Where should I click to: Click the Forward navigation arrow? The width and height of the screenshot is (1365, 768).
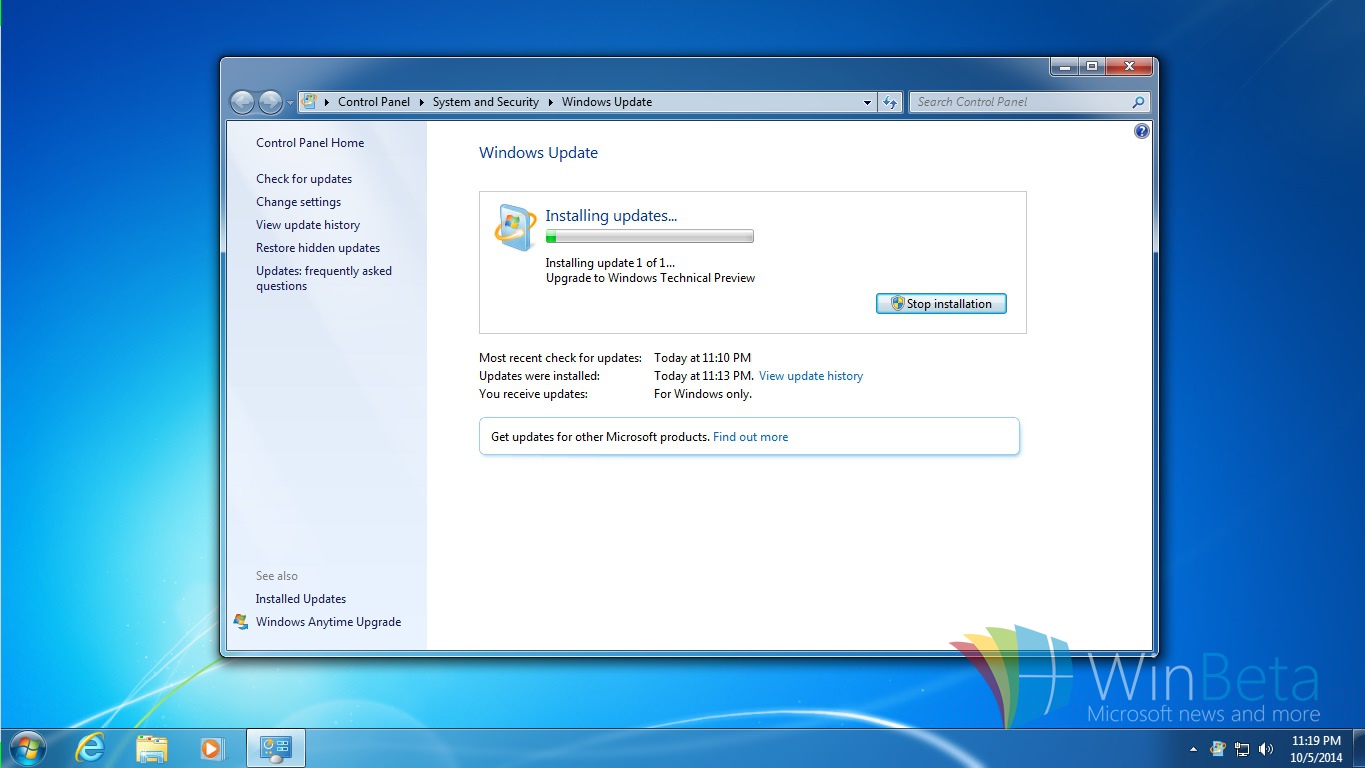point(270,102)
